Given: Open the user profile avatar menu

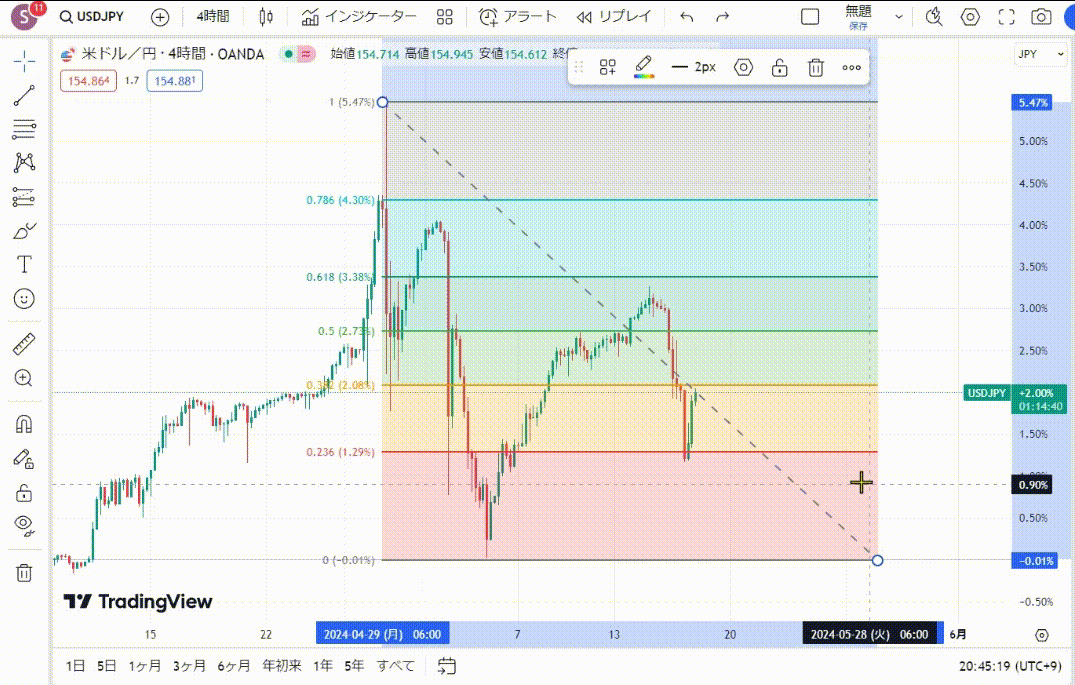Looking at the screenshot, I should coord(25,16).
